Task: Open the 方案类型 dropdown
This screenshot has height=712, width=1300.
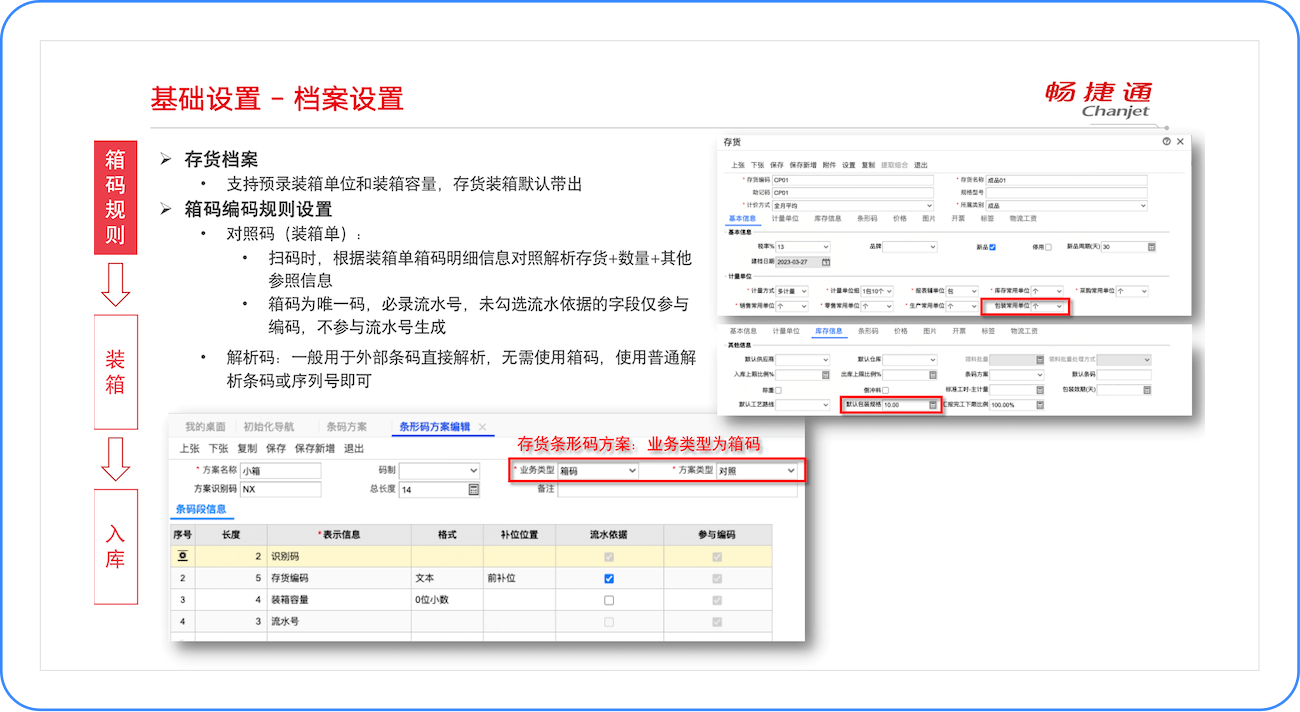Action: (x=789, y=470)
